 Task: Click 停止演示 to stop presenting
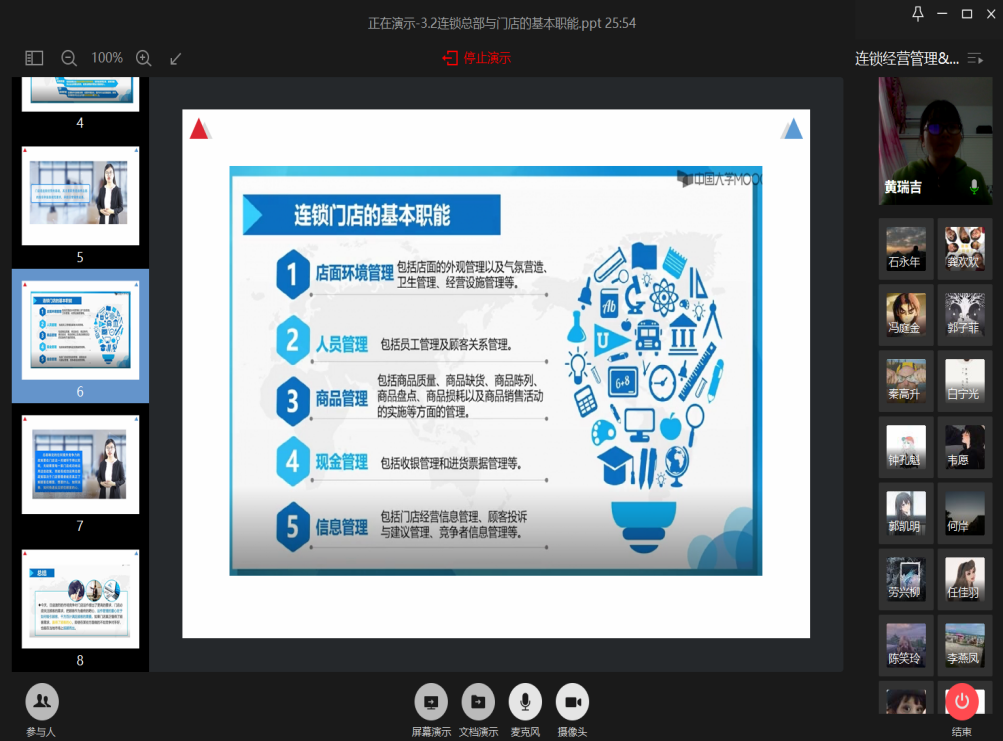477,58
